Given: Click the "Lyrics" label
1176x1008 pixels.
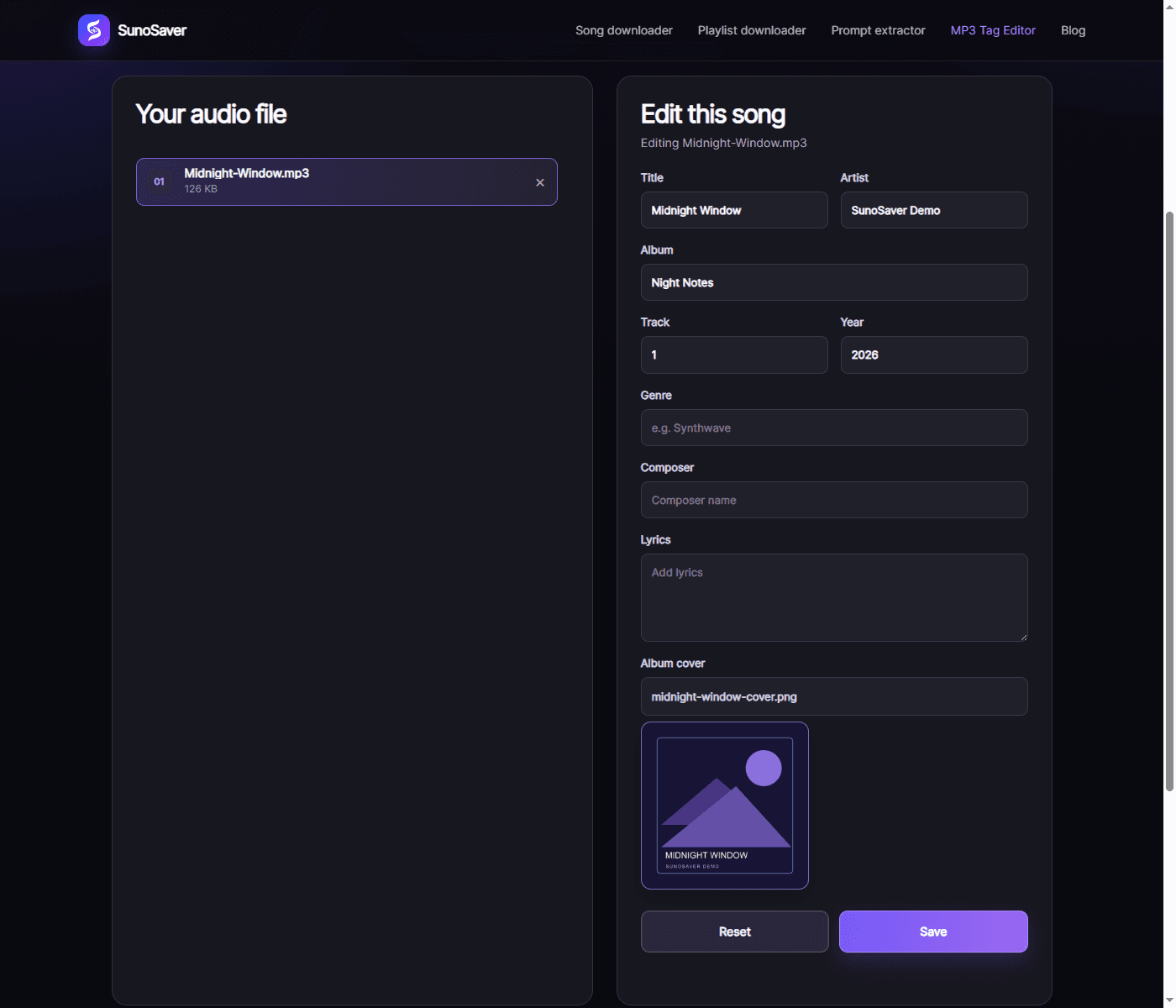Looking at the screenshot, I should tap(656, 540).
